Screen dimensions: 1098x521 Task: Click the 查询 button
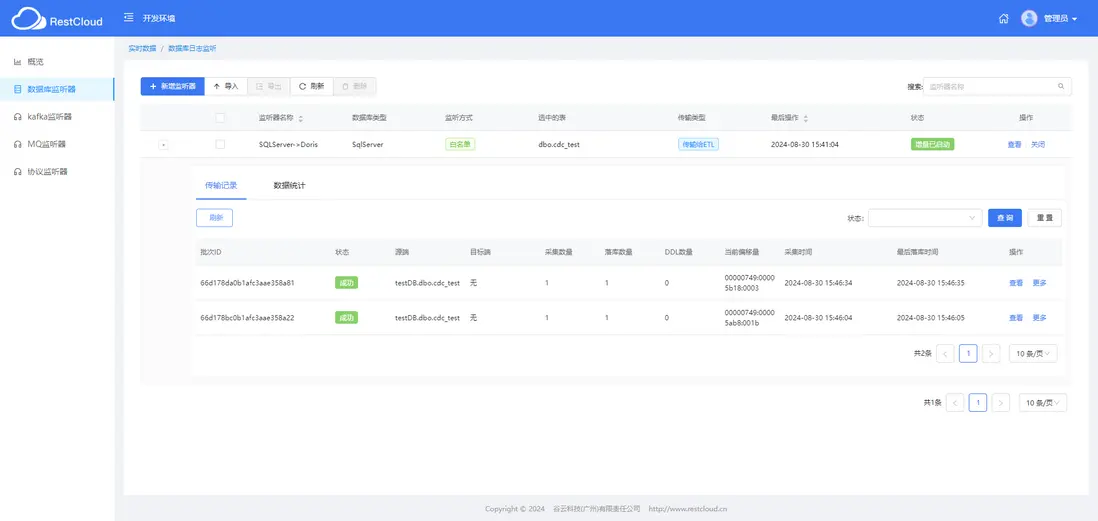(x=1005, y=218)
